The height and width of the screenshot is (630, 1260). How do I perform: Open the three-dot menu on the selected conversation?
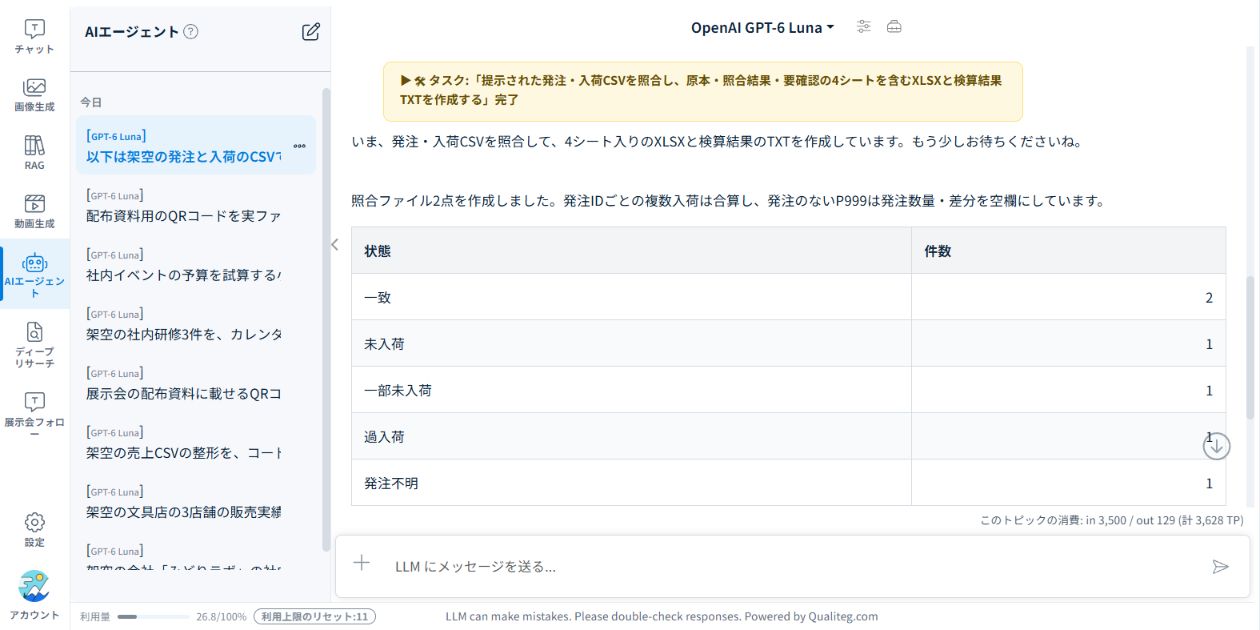[x=299, y=146]
